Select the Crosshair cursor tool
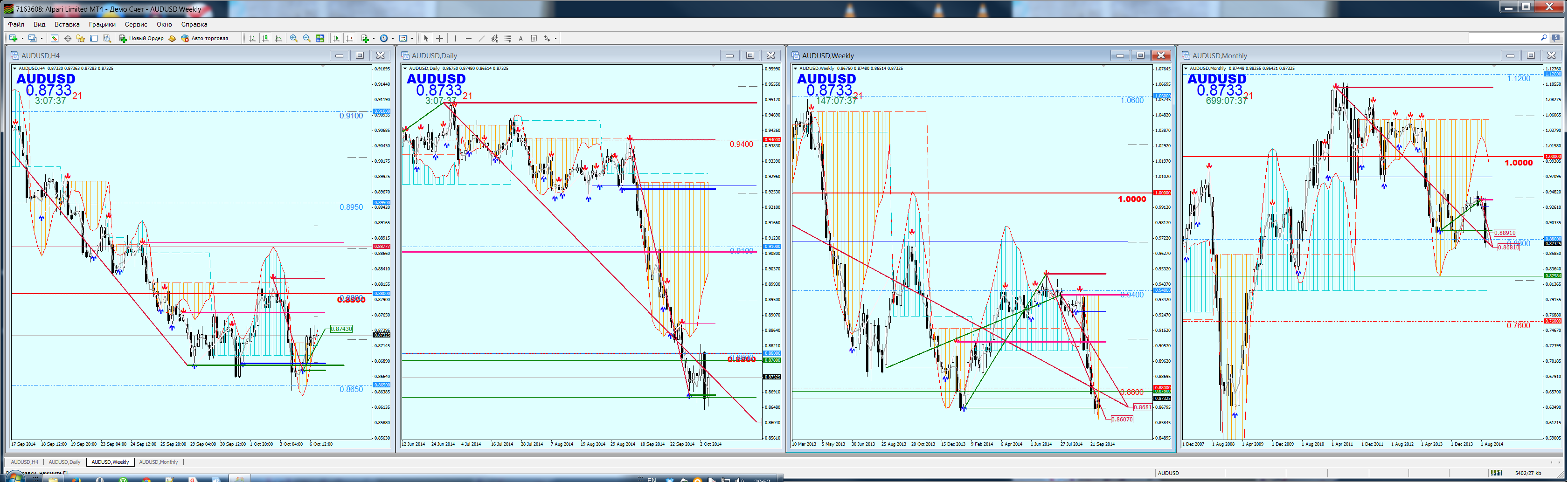The width and height of the screenshot is (1568, 482). pyautogui.click(x=439, y=38)
